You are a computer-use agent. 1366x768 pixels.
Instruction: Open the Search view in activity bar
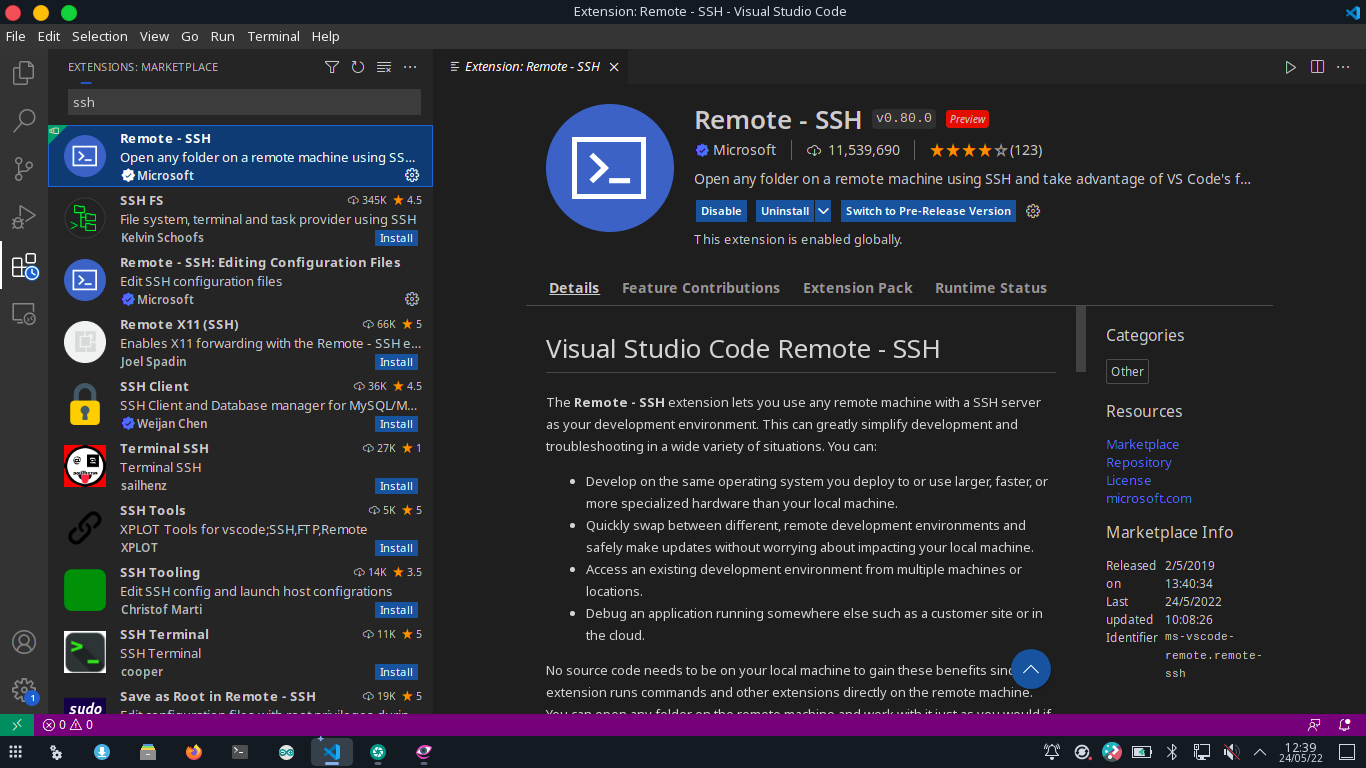pos(24,121)
